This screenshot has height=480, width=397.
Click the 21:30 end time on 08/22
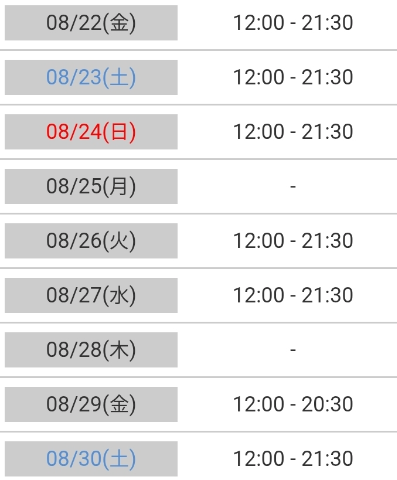pyautogui.click(x=327, y=23)
